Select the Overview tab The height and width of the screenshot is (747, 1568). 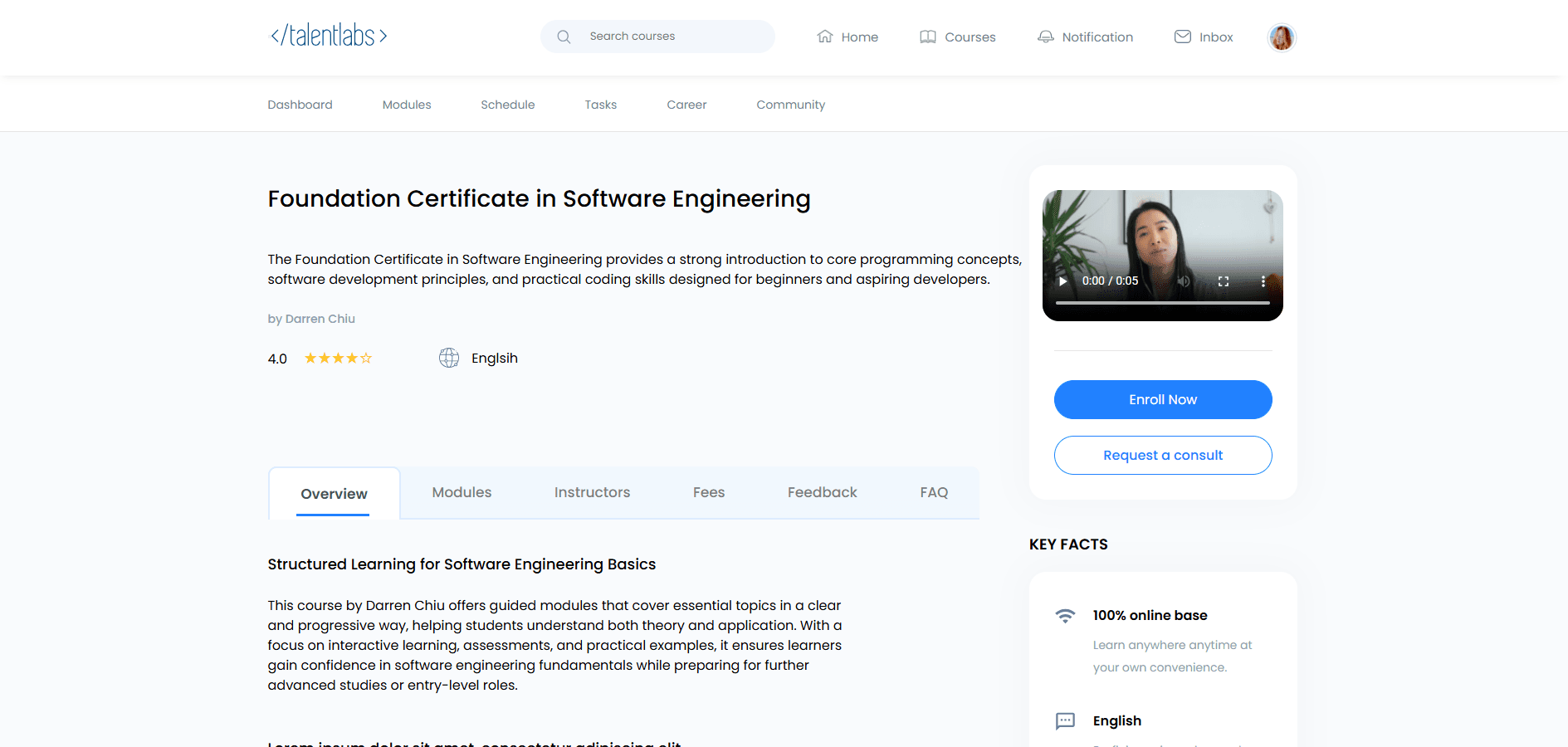click(x=334, y=493)
